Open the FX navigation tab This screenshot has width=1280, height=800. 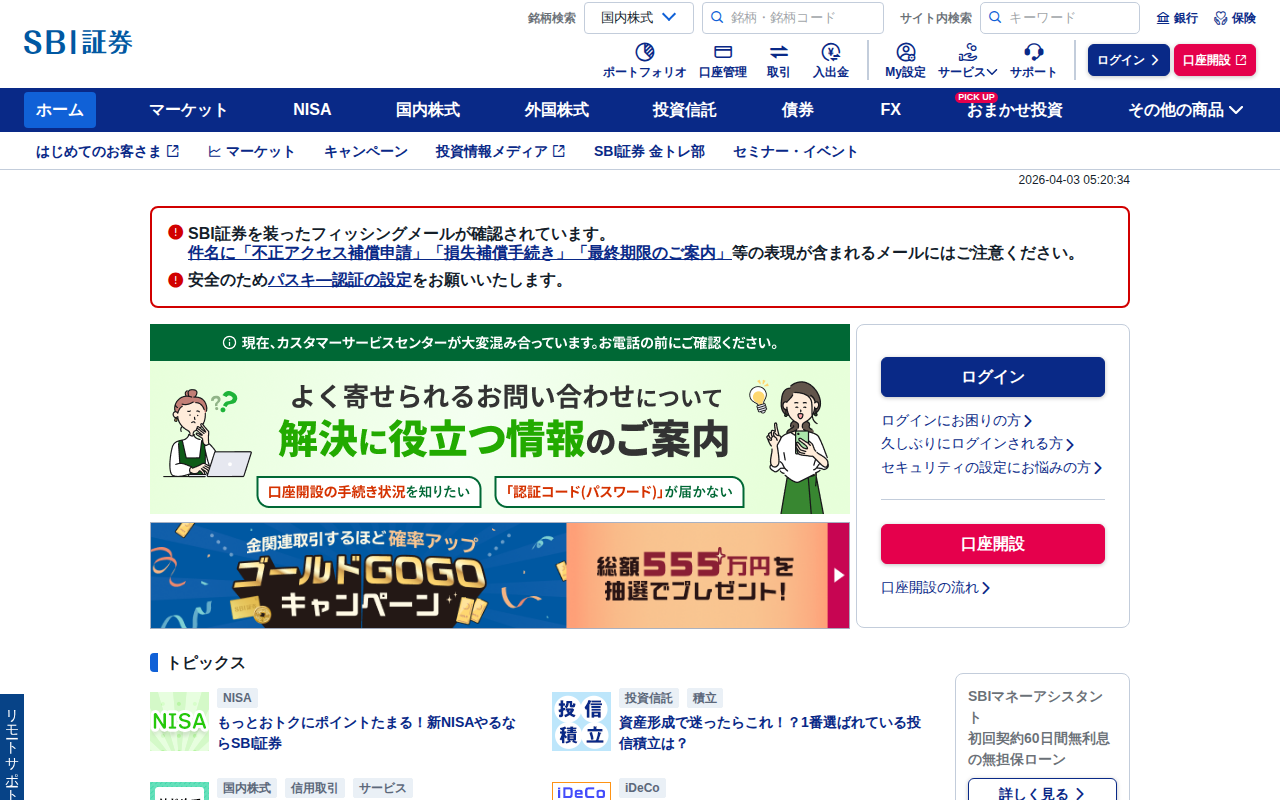(x=891, y=110)
